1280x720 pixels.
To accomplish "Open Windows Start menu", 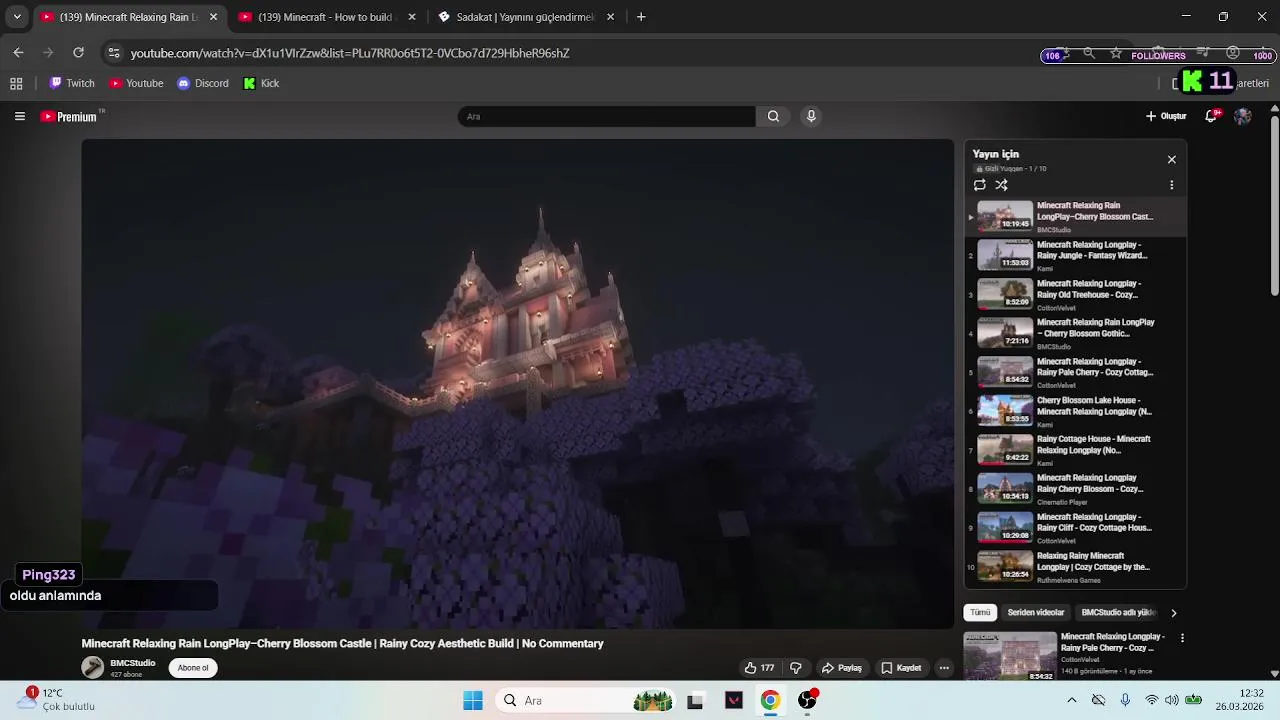I will [x=473, y=701].
